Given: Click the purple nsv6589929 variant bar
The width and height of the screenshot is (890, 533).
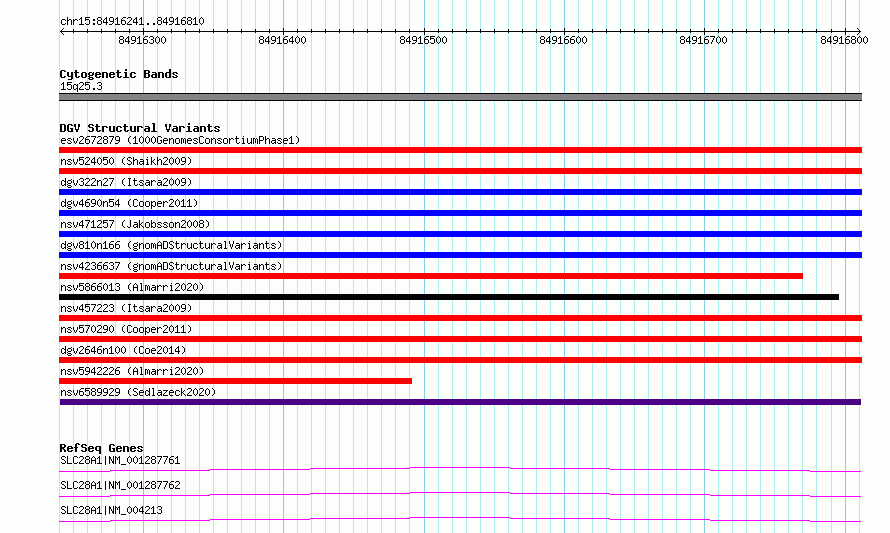Looking at the screenshot, I should [460, 402].
